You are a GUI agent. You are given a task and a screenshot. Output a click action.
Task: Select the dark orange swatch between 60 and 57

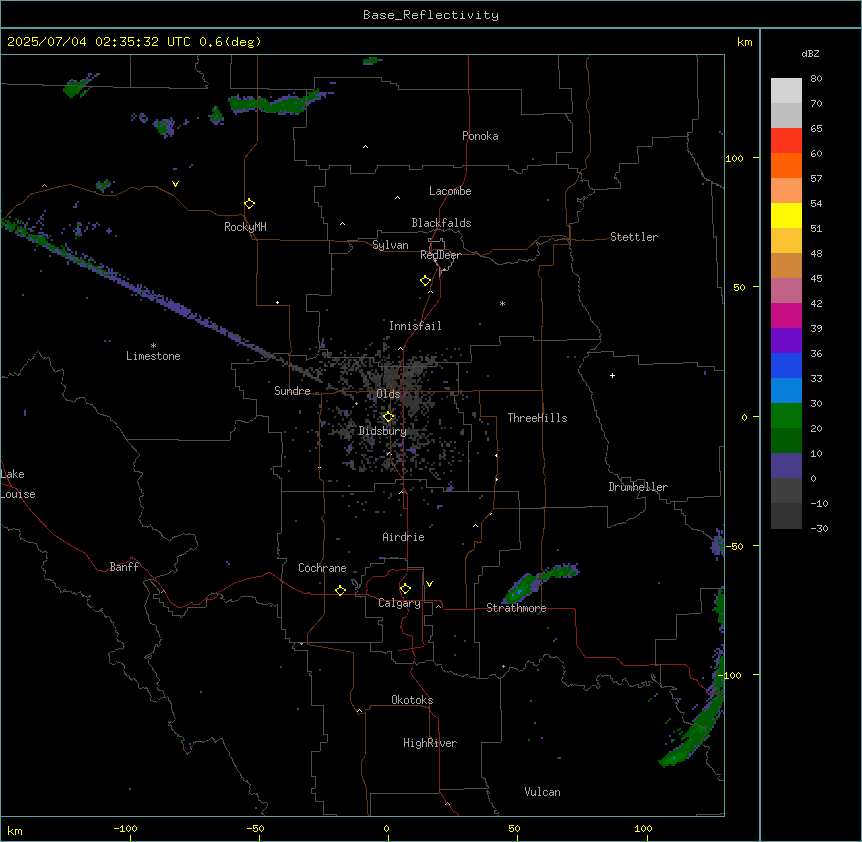[786, 165]
